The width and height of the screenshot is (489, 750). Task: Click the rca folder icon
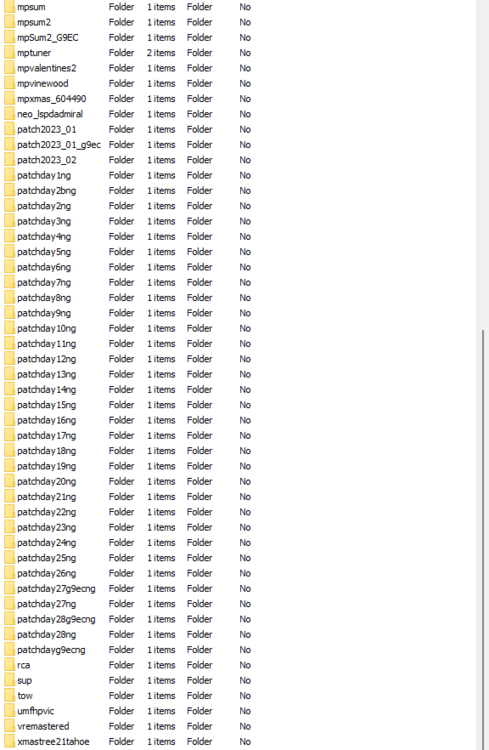click(9, 665)
